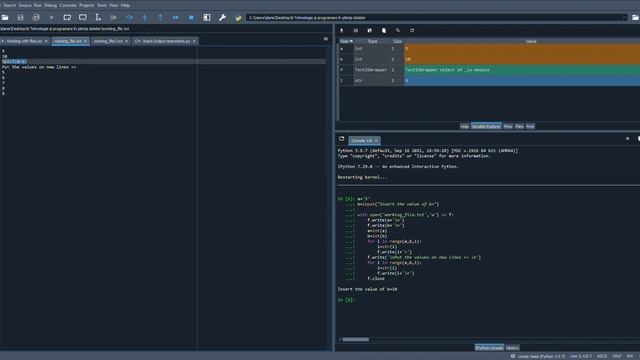Select green TextIOWrapper value cell
The height and width of the screenshot is (360, 640).
(522, 70)
